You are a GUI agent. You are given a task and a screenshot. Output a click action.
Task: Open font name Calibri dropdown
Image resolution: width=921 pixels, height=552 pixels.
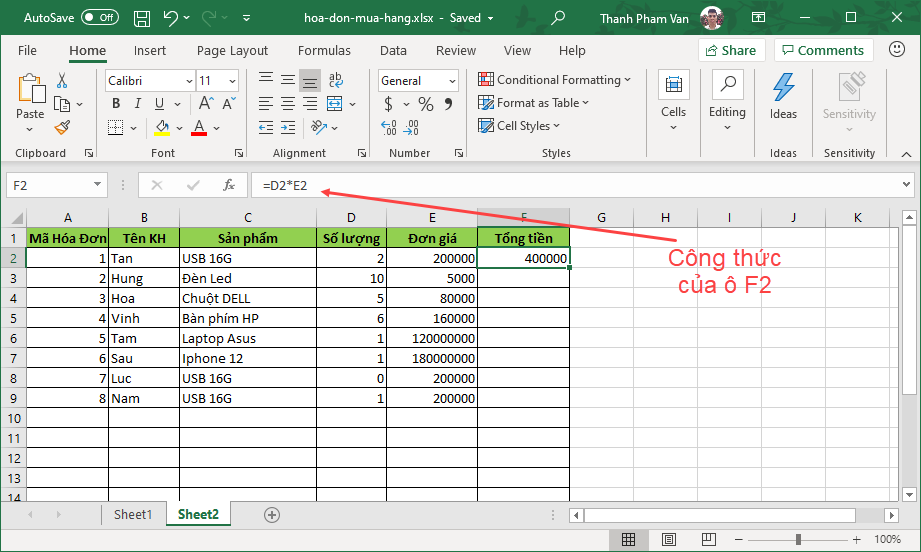pyautogui.click(x=189, y=80)
